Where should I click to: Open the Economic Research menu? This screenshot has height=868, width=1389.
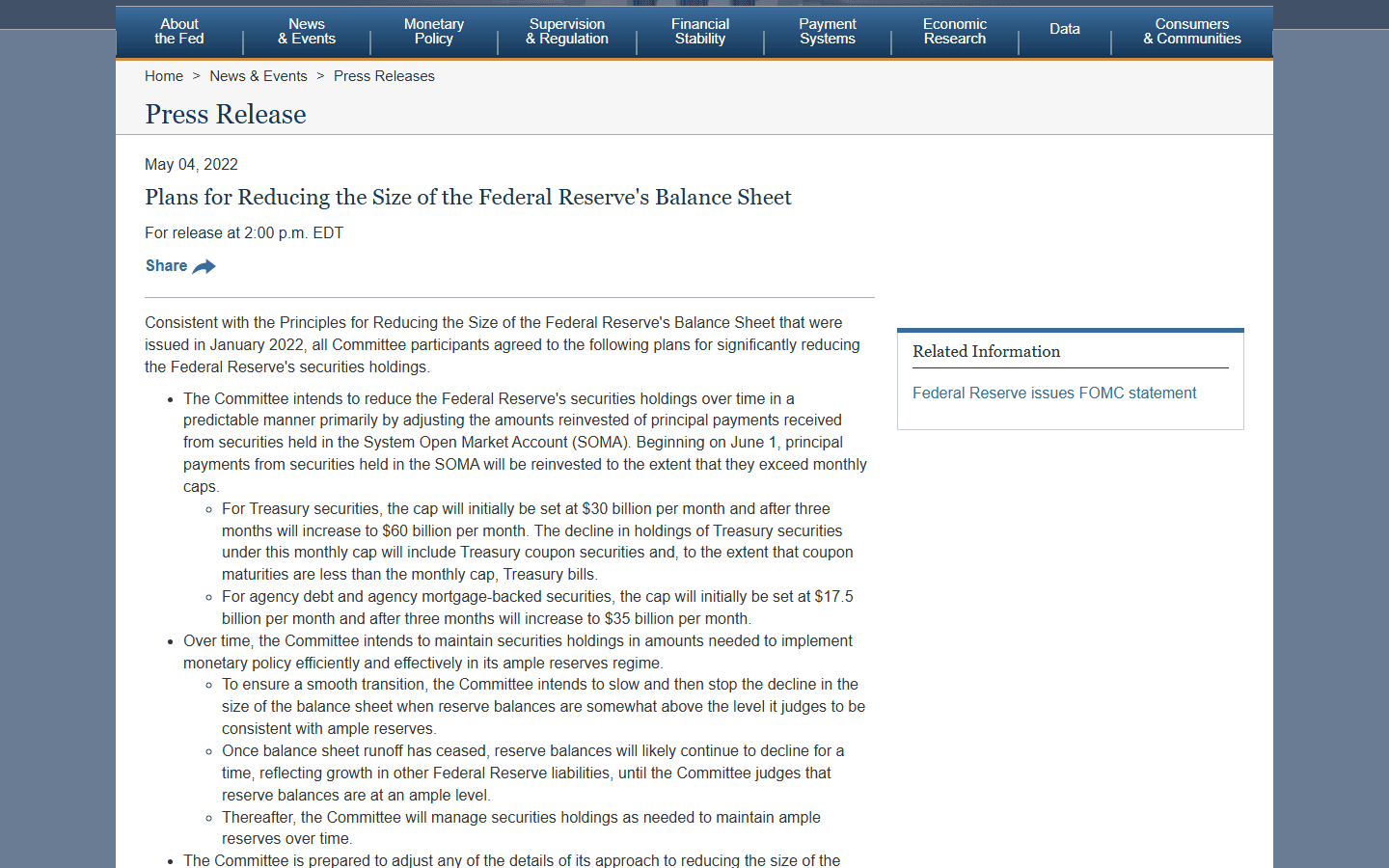tap(955, 31)
